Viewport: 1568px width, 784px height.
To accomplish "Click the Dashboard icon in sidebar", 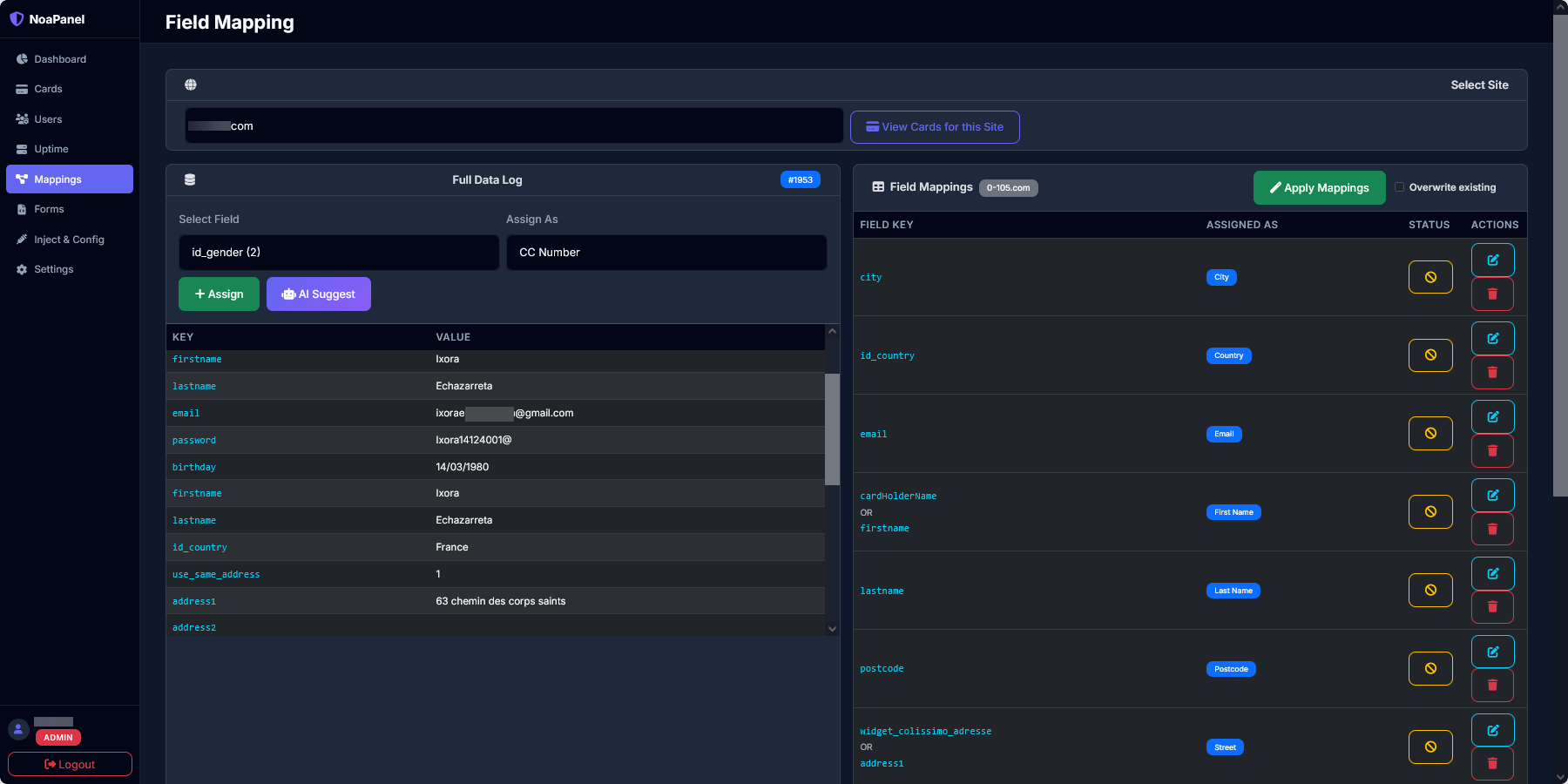I will pos(22,59).
